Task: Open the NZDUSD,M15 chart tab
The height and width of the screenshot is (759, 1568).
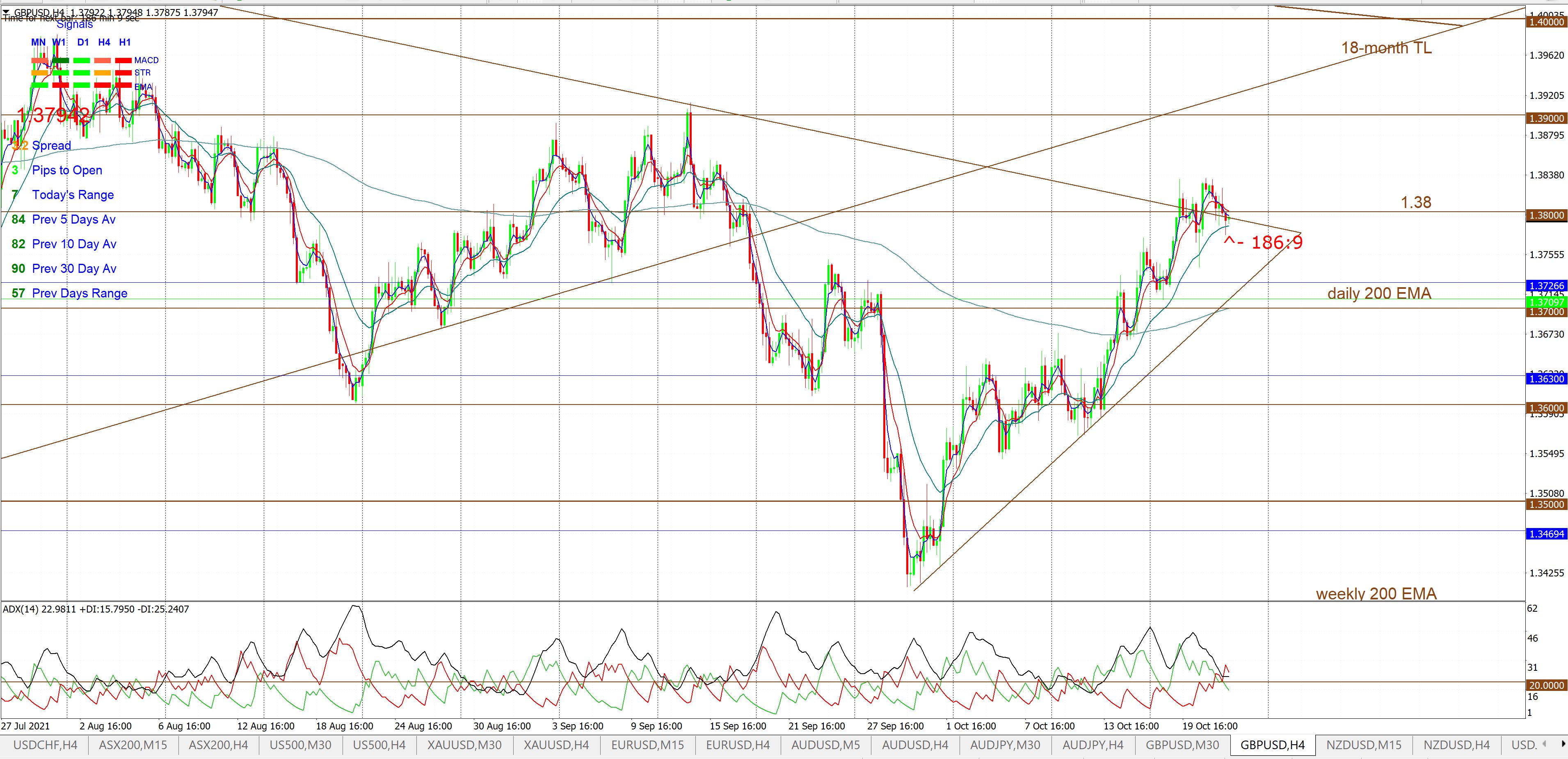Action: pos(1363,744)
